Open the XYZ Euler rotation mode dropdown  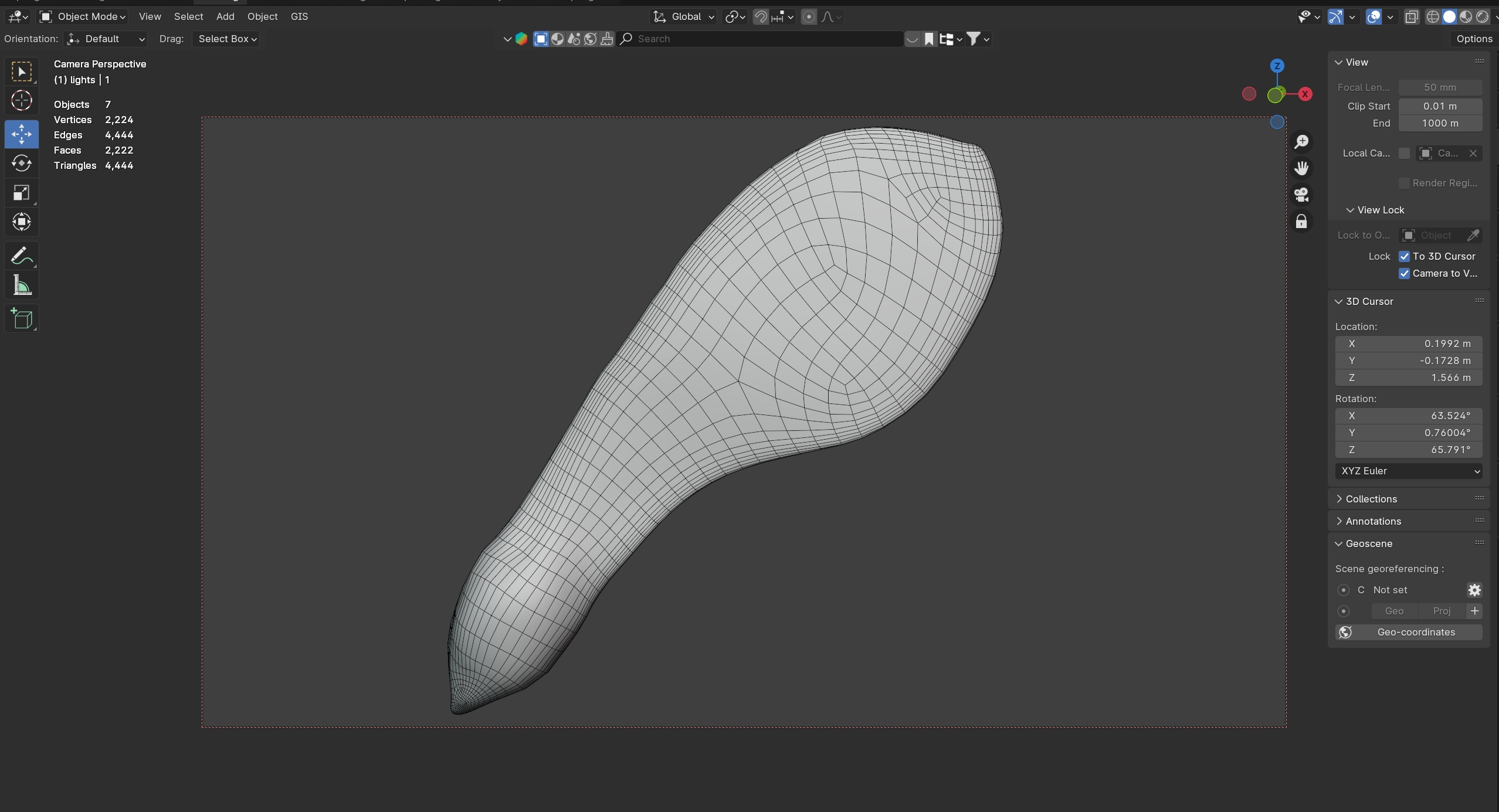(x=1408, y=471)
